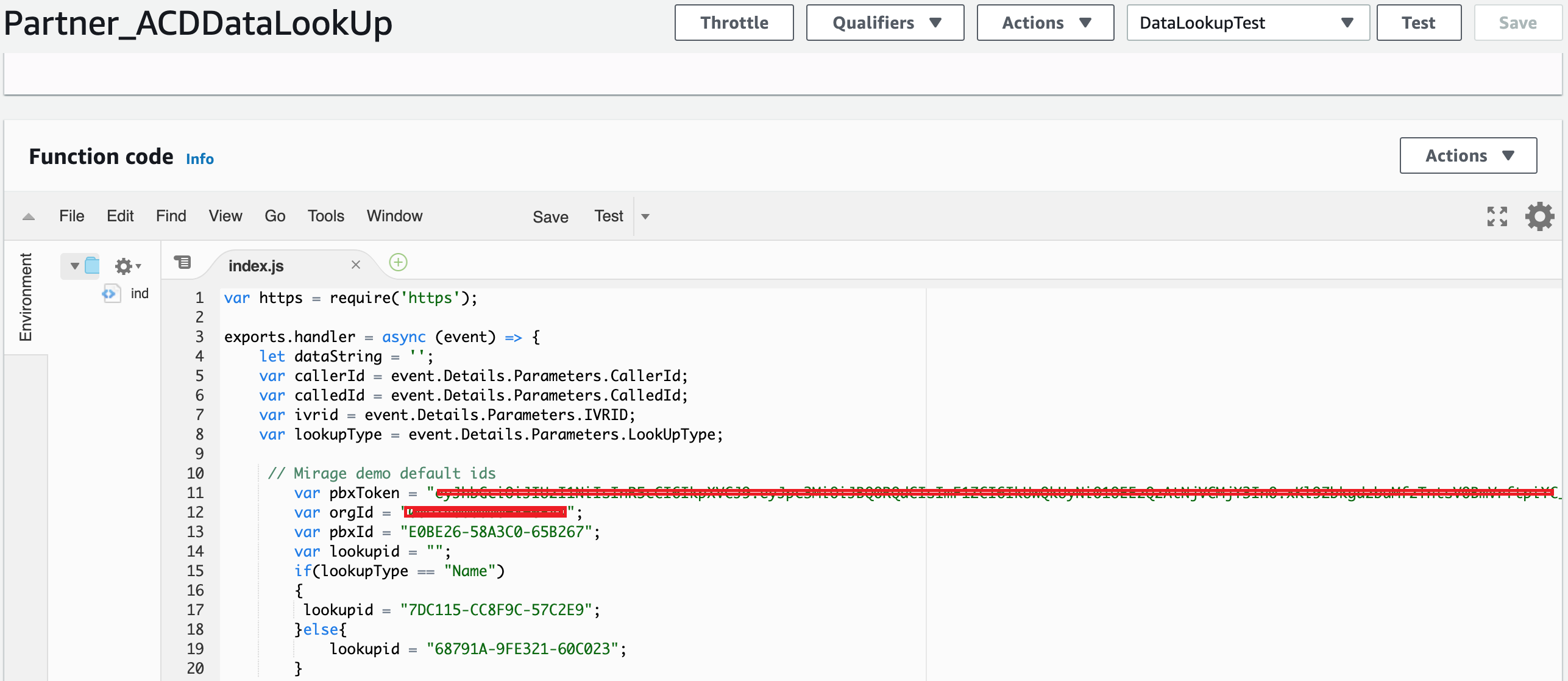Collapse the editor menu bar arrow
Image resolution: width=1568 pixels, height=681 pixels.
29,217
